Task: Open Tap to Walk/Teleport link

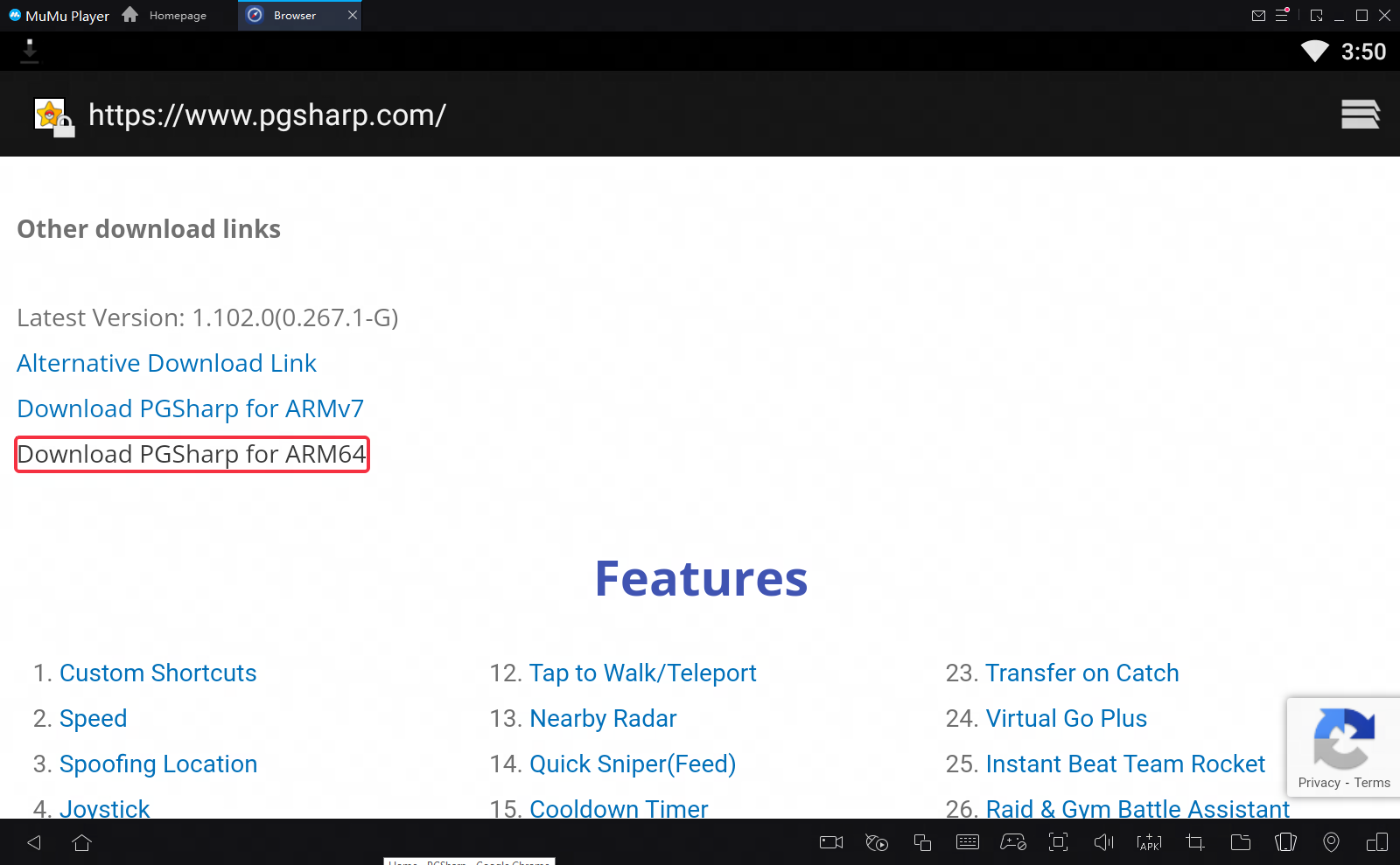Action: (642, 673)
